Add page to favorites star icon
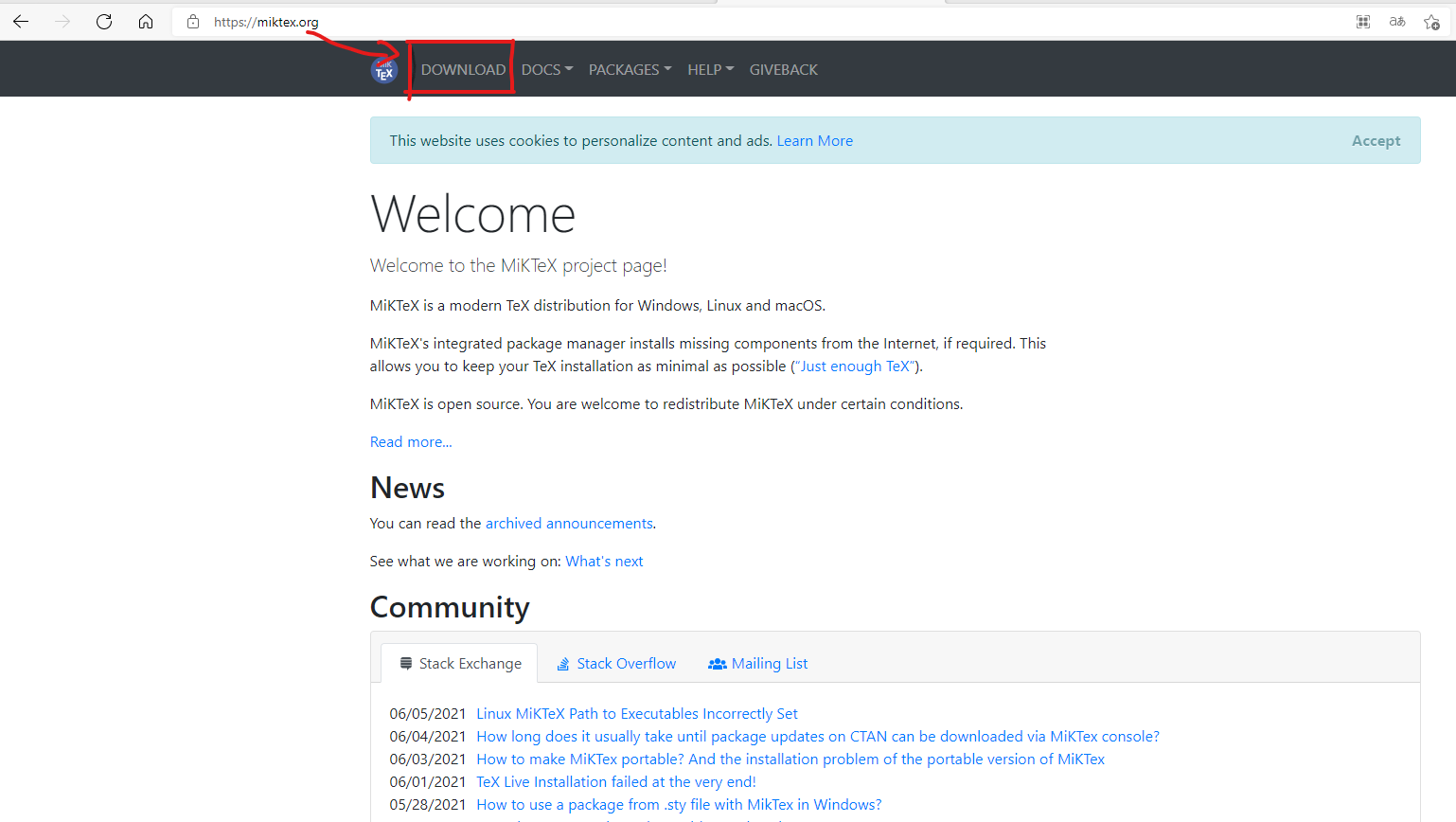 pyautogui.click(x=1431, y=22)
